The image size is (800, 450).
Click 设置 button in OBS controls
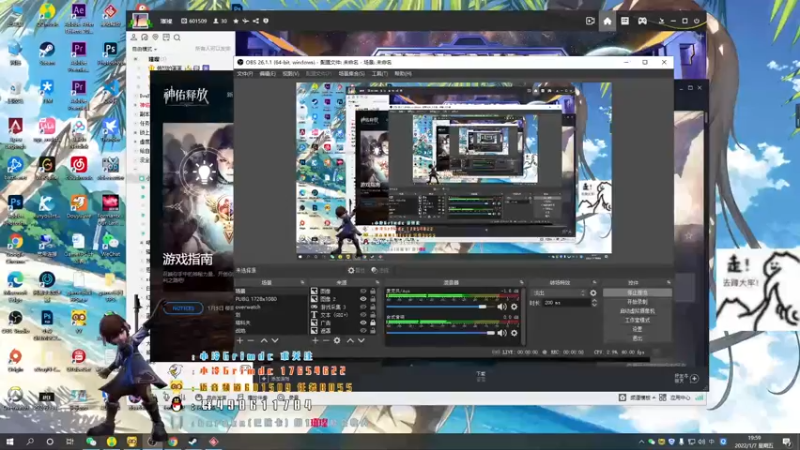coord(637,330)
